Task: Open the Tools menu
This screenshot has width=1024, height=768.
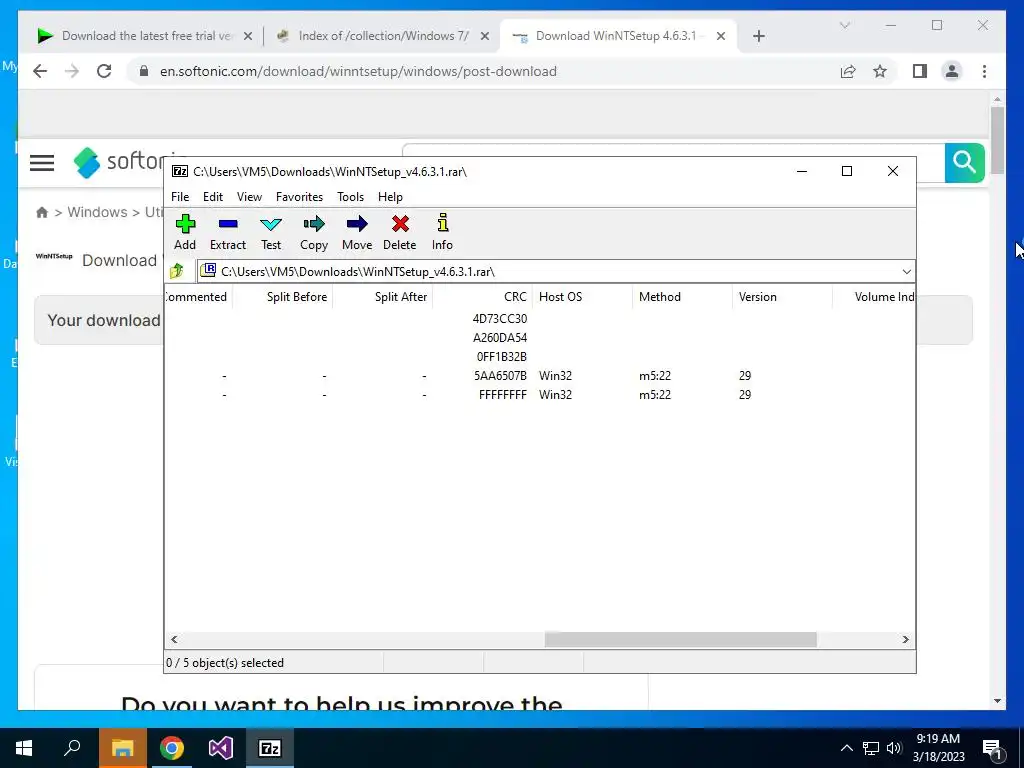Action: 351,197
